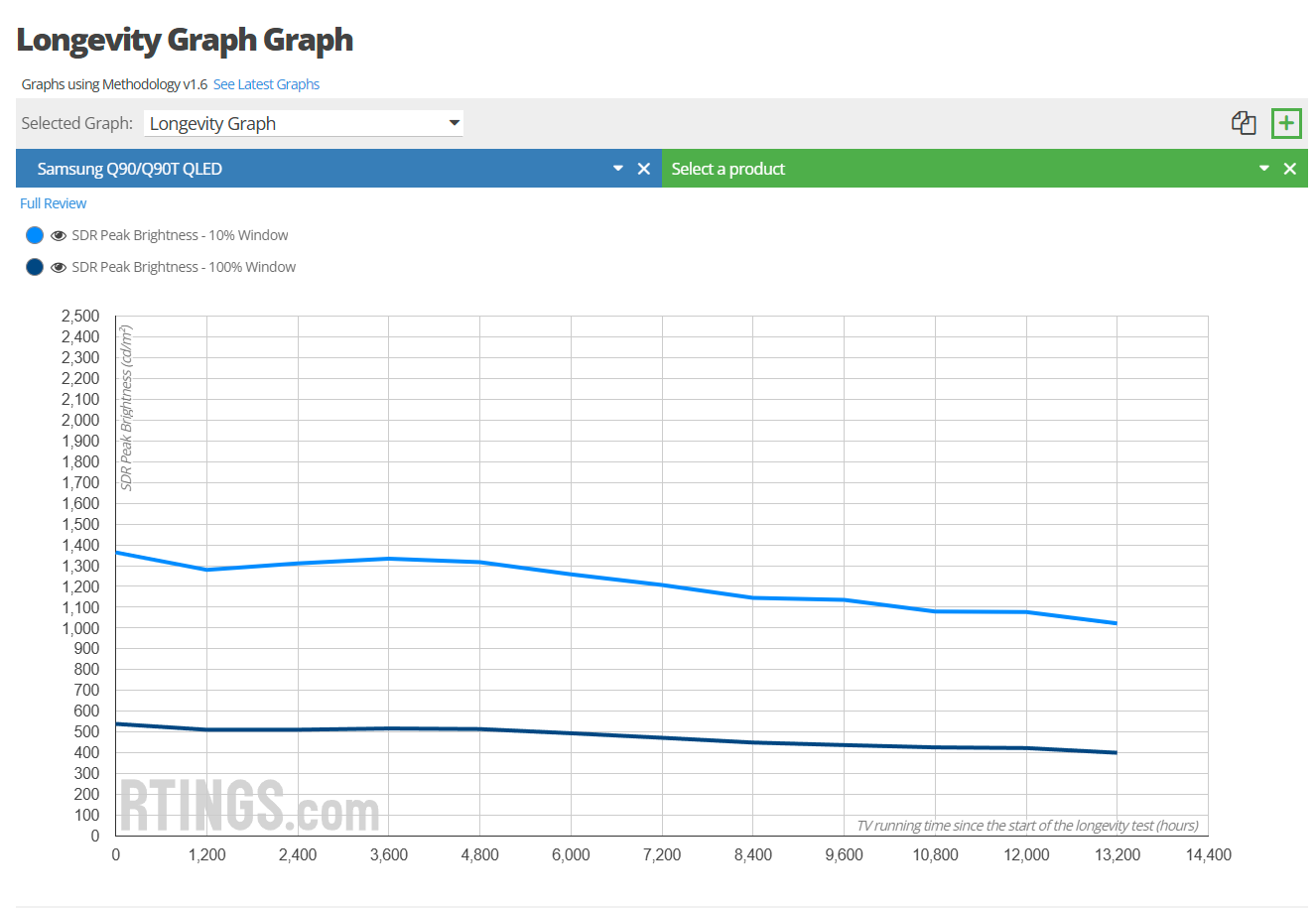Click the copy graph icon
Viewport: 1316px width, 908px height.
pos(1244,123)
